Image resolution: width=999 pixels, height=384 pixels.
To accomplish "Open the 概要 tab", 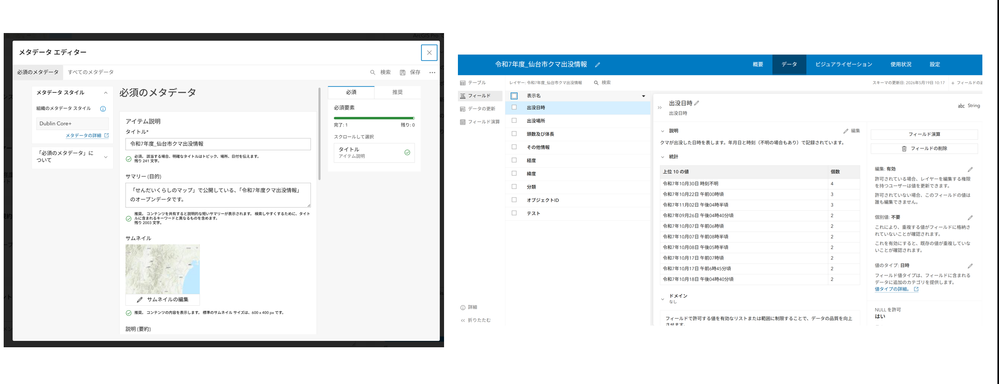I will (758, 65).
